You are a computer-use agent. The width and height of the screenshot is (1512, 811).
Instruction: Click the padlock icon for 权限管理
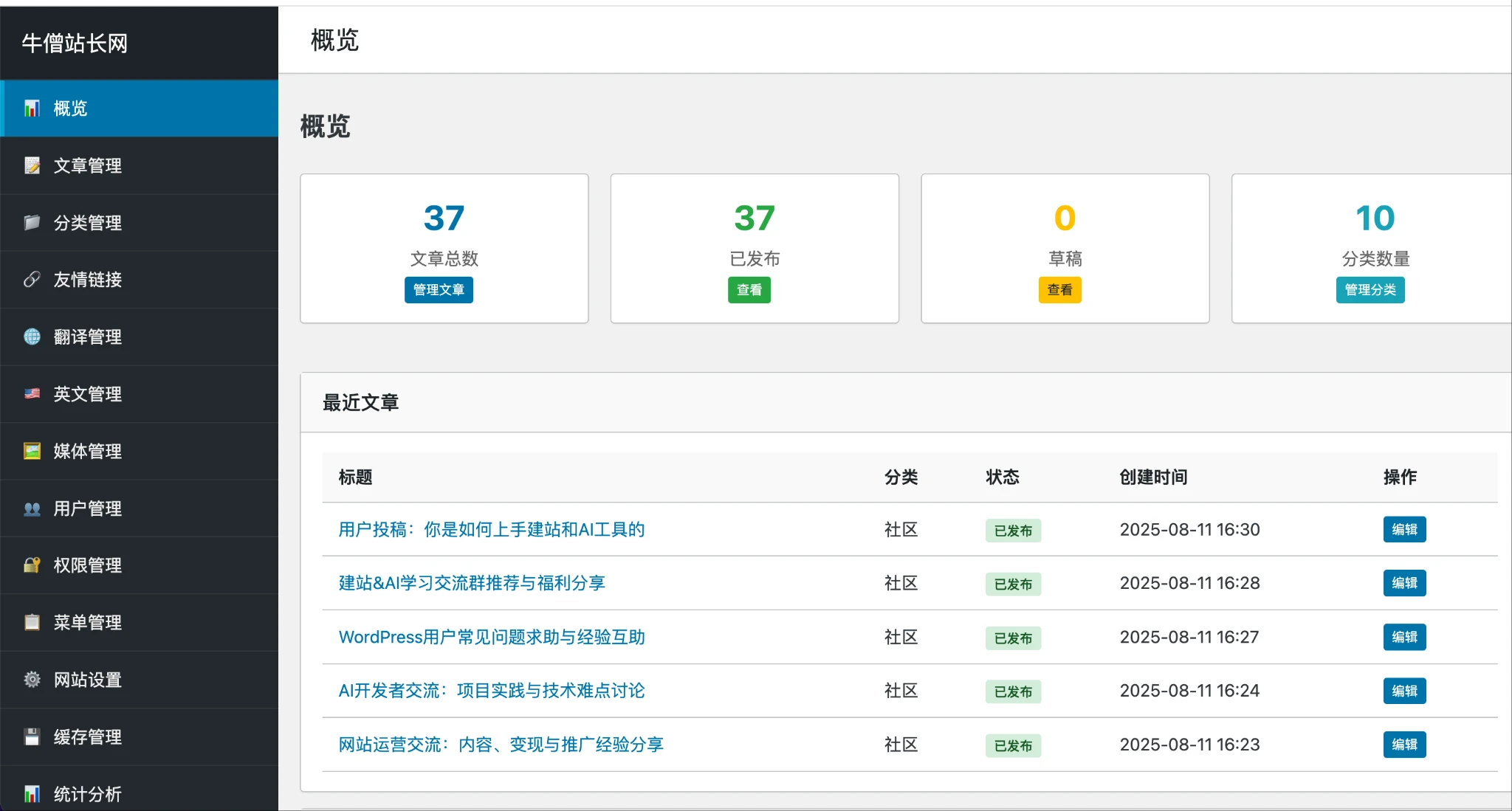32,565
